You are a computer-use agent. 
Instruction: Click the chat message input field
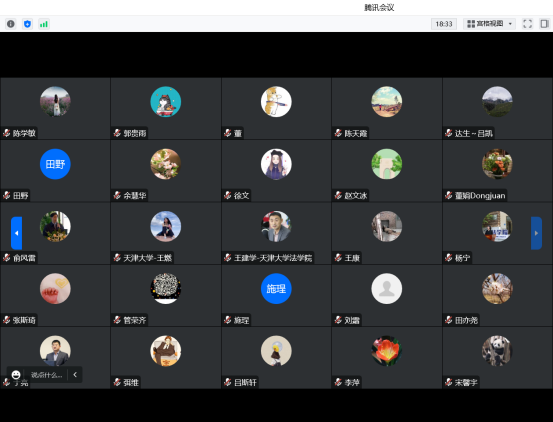[47, 375]
